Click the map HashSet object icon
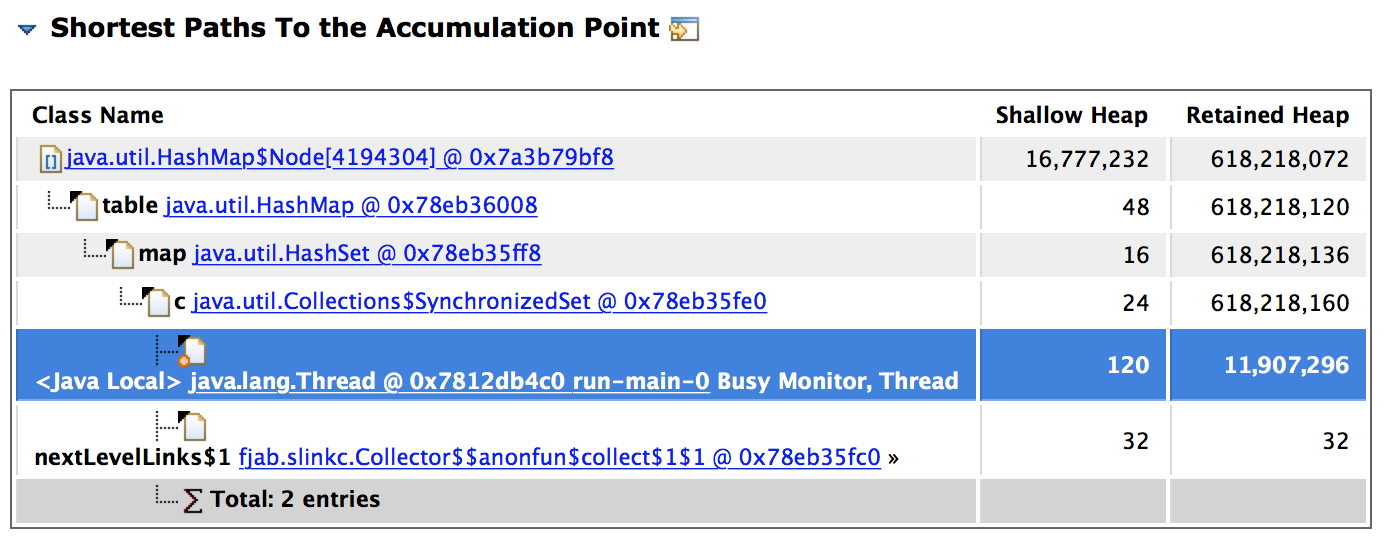This screenshot has width=1394, height=554. click(122, 255)
